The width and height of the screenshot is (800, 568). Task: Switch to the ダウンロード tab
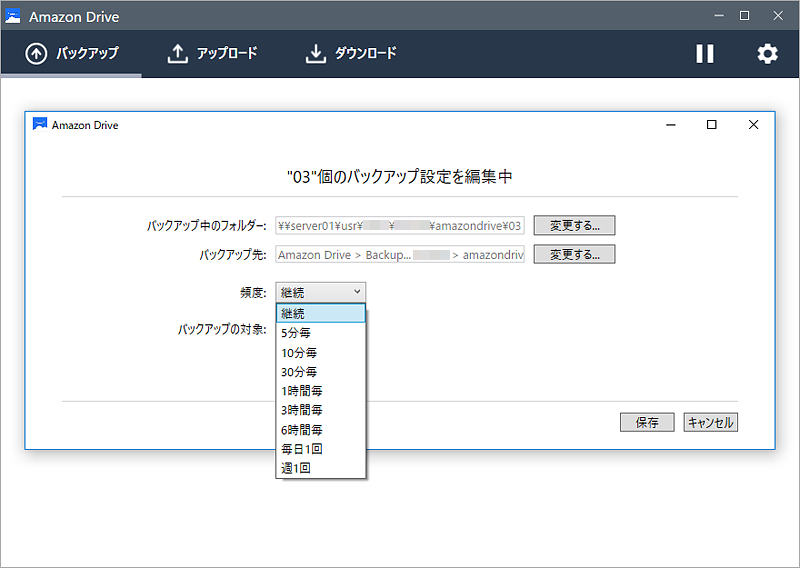pyautogui.click(x=351, y=53)
